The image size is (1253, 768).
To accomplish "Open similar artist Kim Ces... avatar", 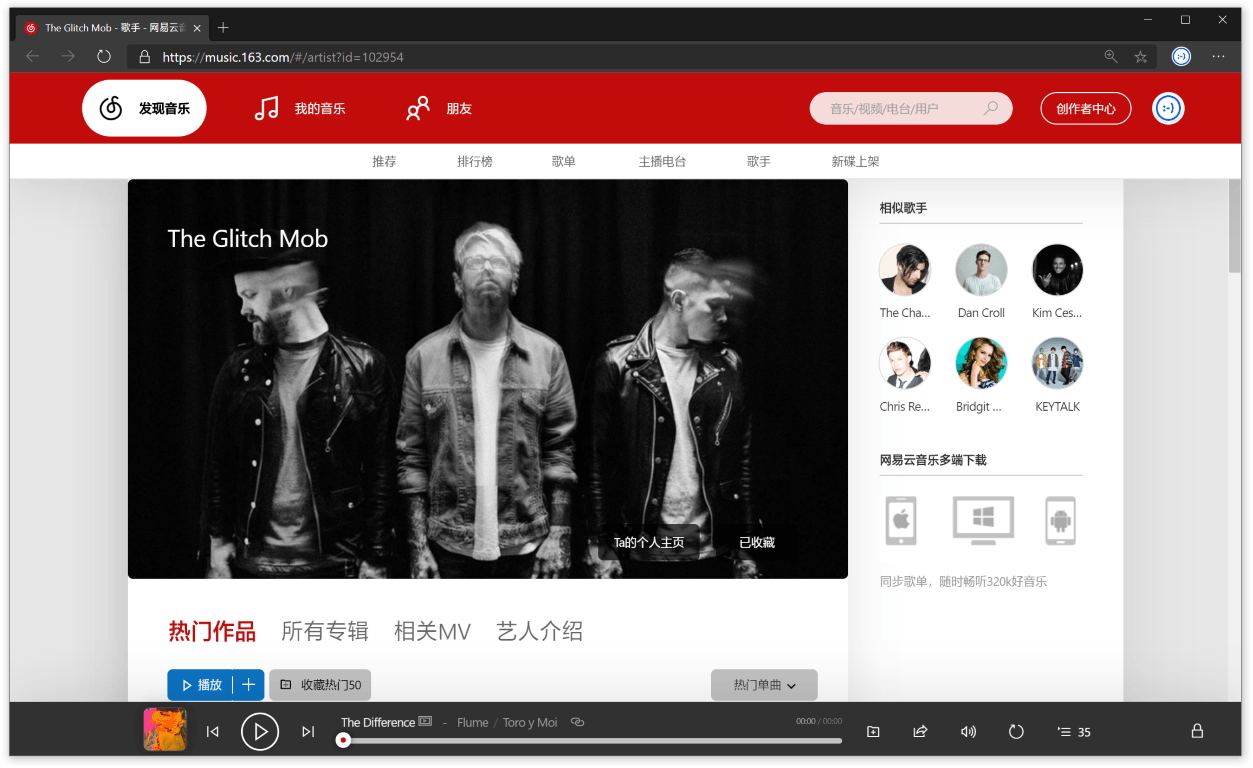I will [x=1057, y=270].
